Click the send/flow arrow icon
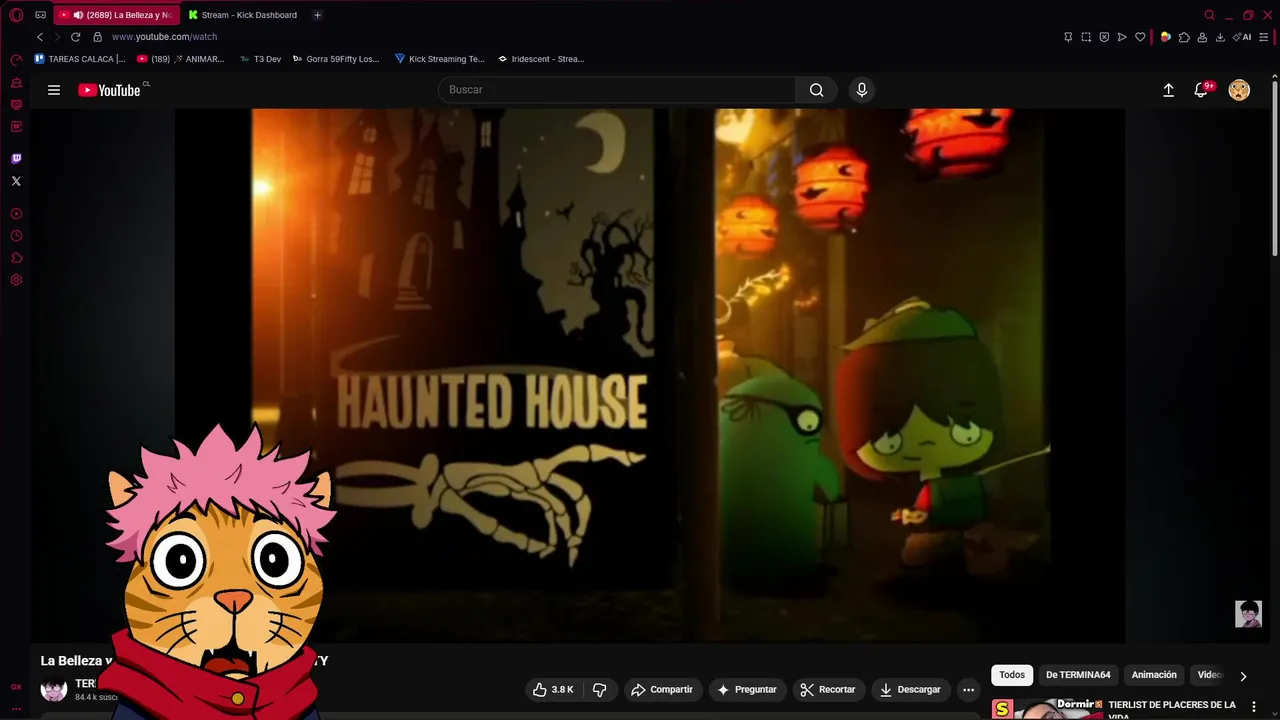This screenshot has width=1280, height=720. pyautogui.click(x=1122, y=37)
